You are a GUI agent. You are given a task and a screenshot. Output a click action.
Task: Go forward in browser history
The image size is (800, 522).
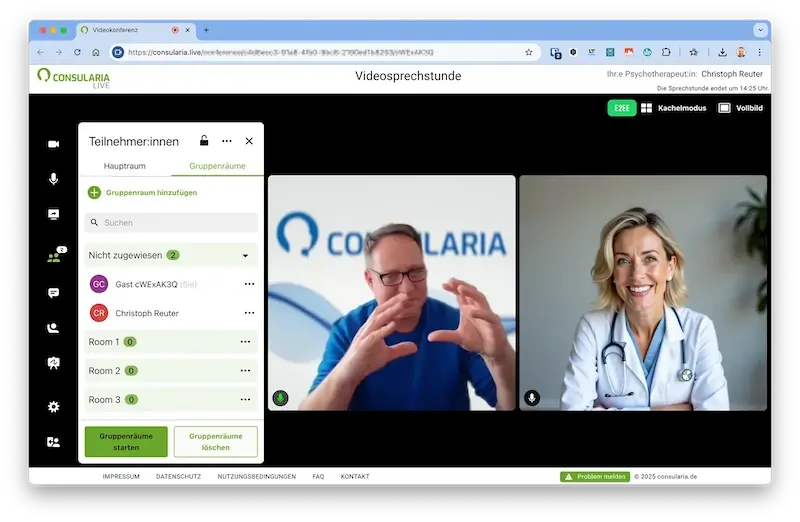(59, 52)
